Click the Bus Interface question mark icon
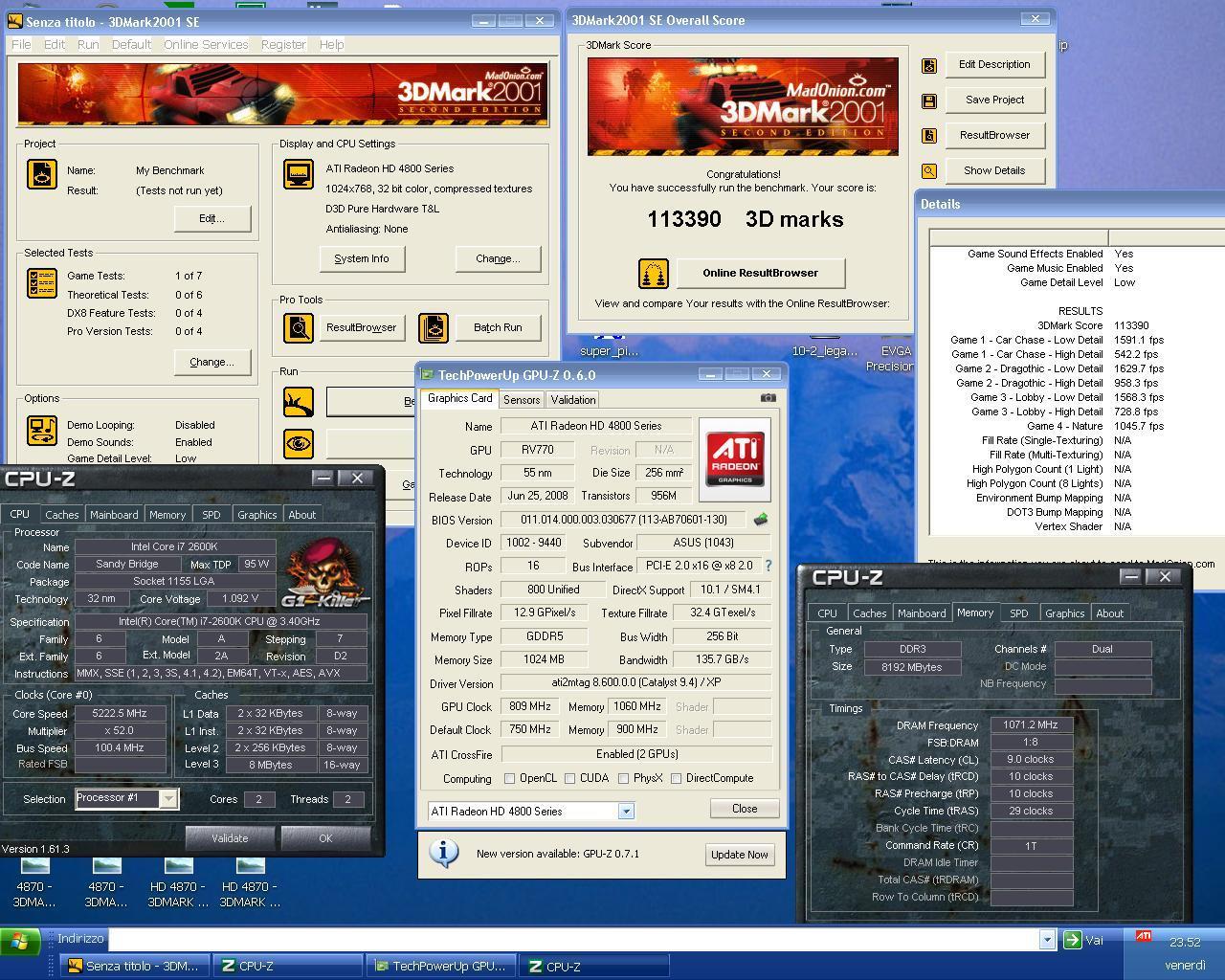Screen dimensions: 1225x980 [768, 566]
